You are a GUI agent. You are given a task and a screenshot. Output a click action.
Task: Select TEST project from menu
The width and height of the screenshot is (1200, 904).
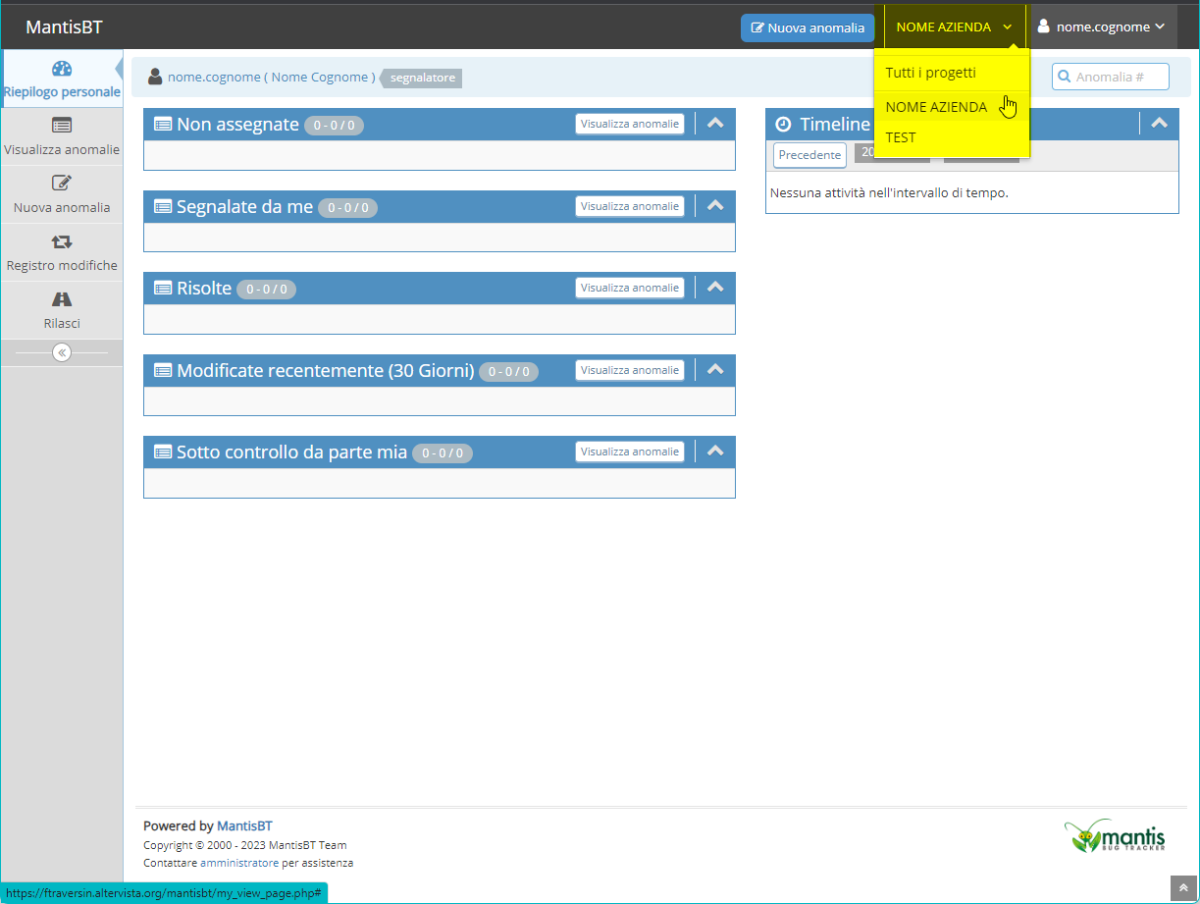tap(900, 137)
